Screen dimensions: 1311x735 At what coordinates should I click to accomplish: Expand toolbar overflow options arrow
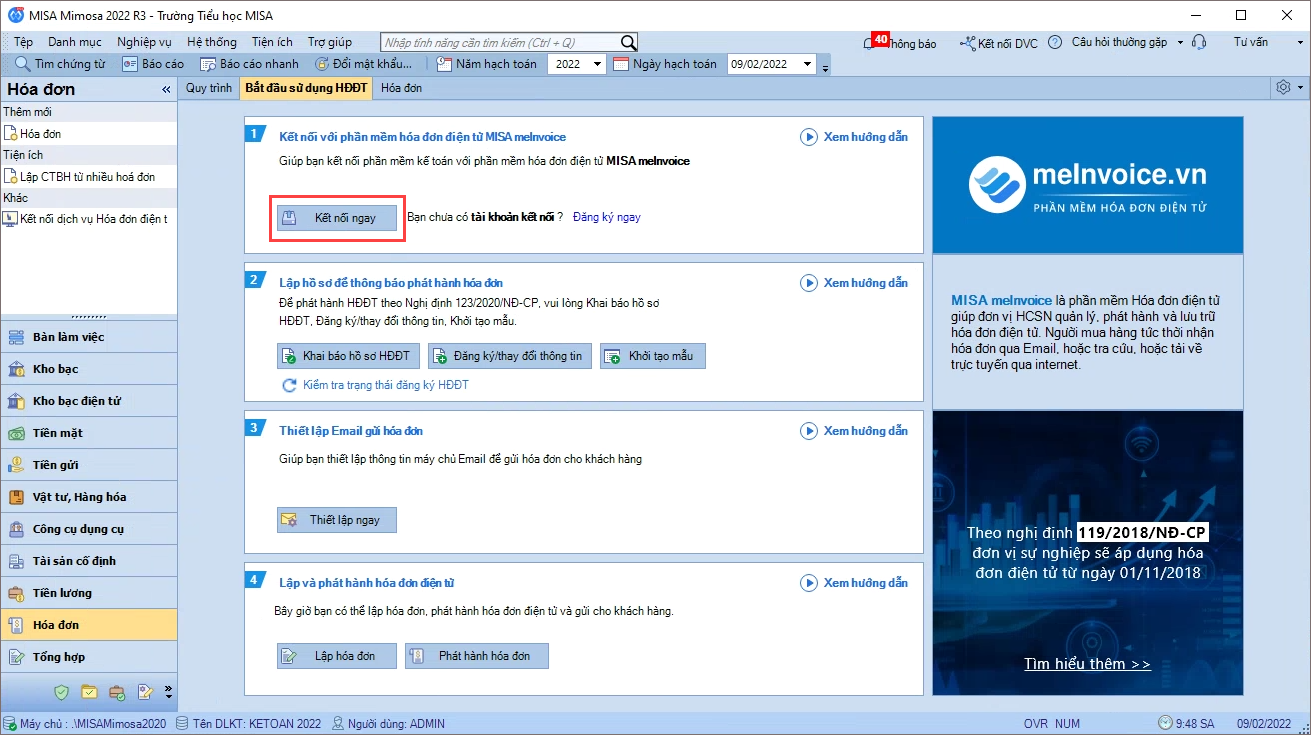click(825, 67)
